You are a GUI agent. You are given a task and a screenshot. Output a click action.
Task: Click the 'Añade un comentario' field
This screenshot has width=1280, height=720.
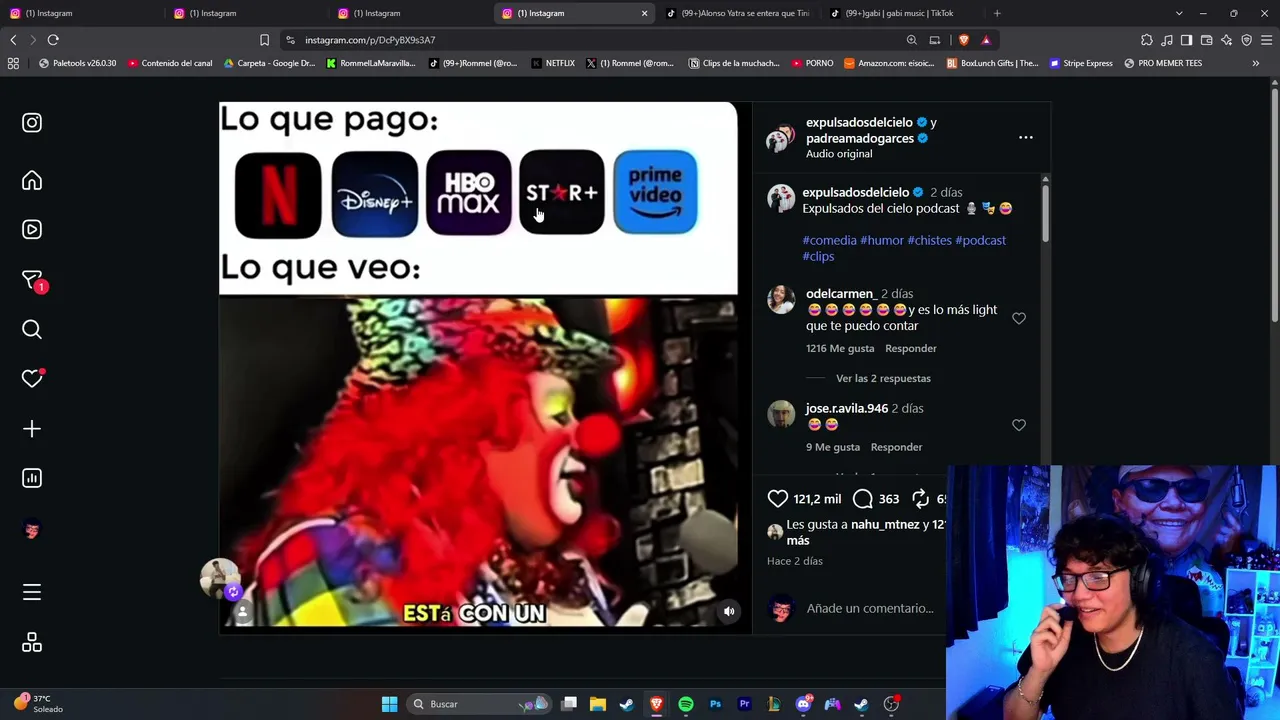pyautogui.click(x=870, y=608)
